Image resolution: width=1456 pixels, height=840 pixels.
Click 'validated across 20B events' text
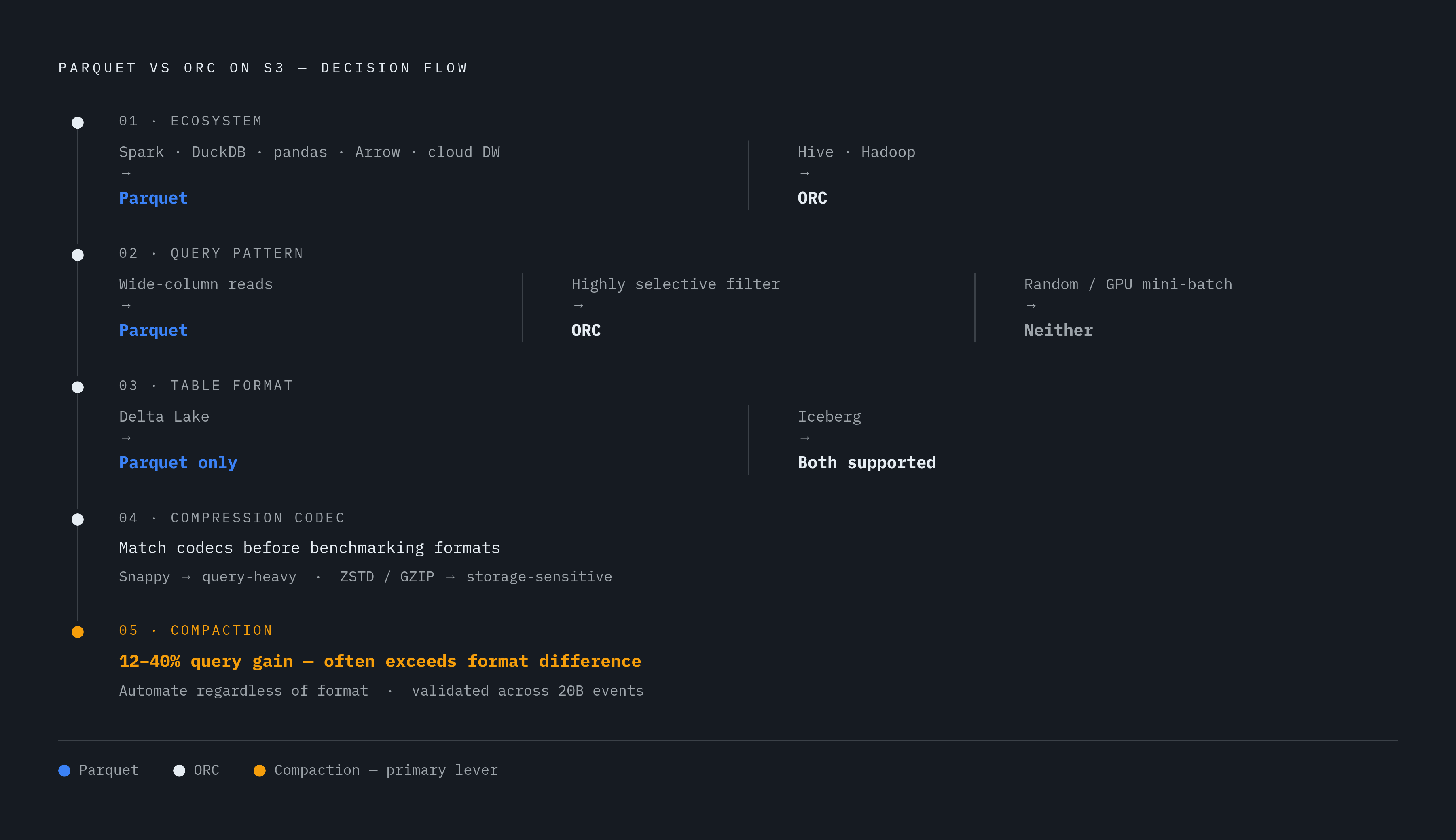pyautogui.click(x=528, y=691)
